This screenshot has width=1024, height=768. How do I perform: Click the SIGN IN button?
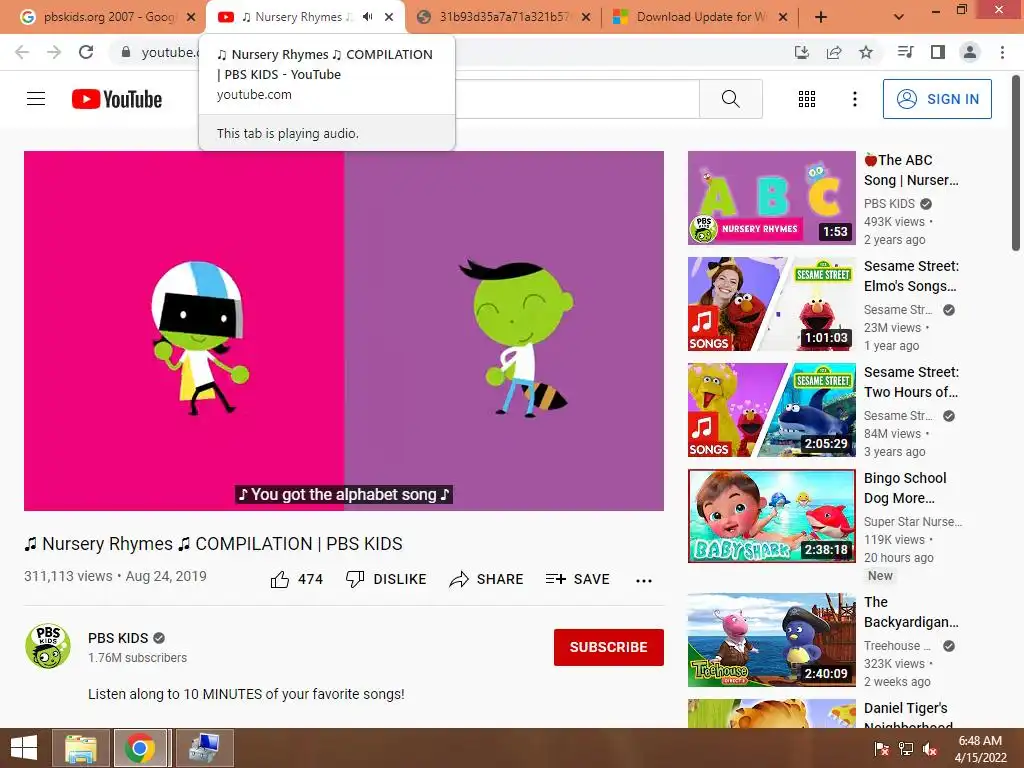(x=937, y=99)
